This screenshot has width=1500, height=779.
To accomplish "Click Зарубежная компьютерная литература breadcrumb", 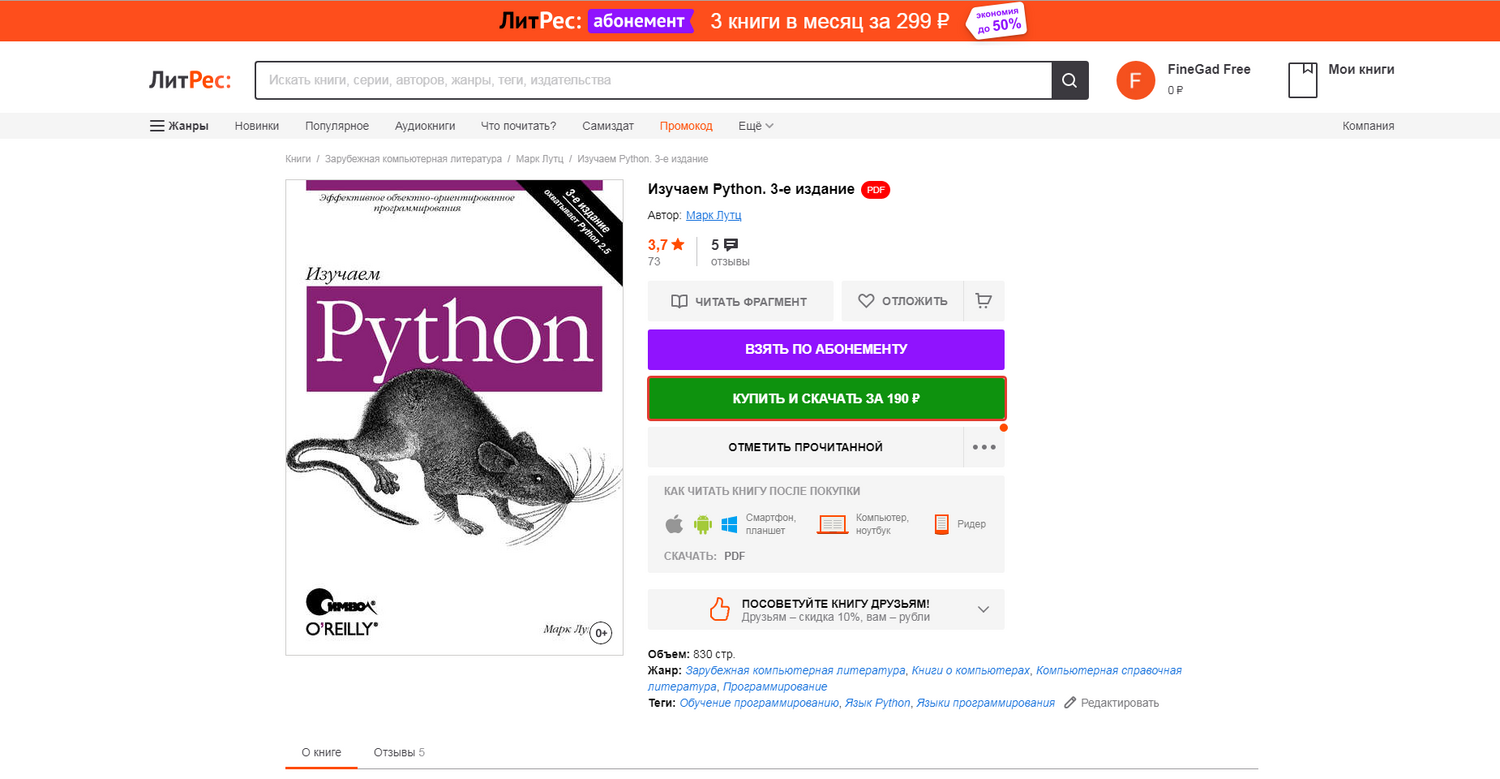I will click(x=414, y=159).
